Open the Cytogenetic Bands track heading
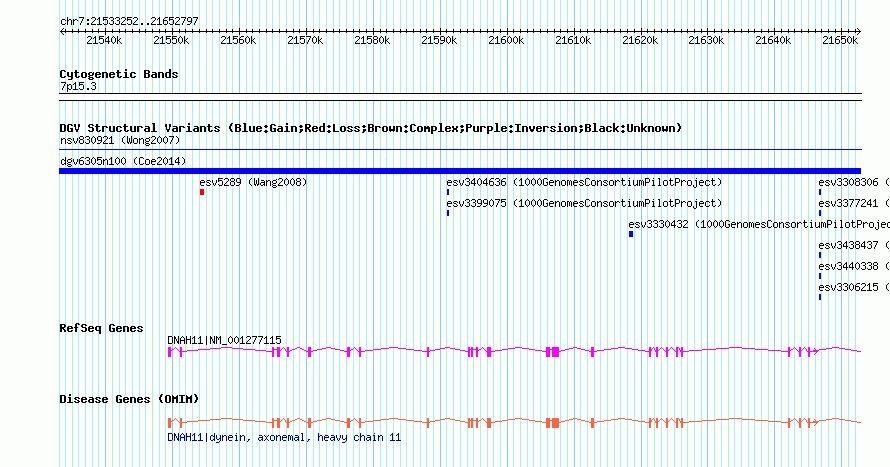Screen dimensions: 890x467 click(x=119, y=74)
